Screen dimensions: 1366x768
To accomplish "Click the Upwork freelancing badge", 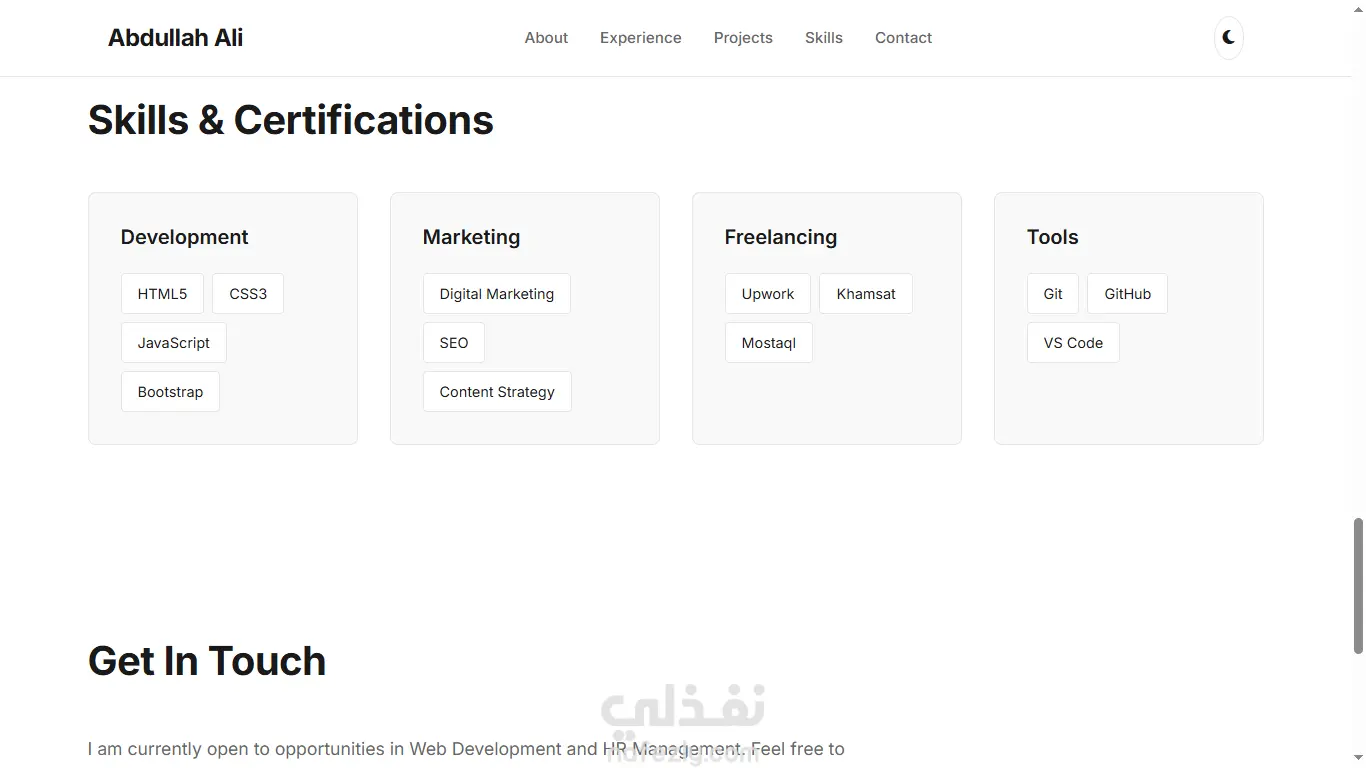I will tap(768, 294).
